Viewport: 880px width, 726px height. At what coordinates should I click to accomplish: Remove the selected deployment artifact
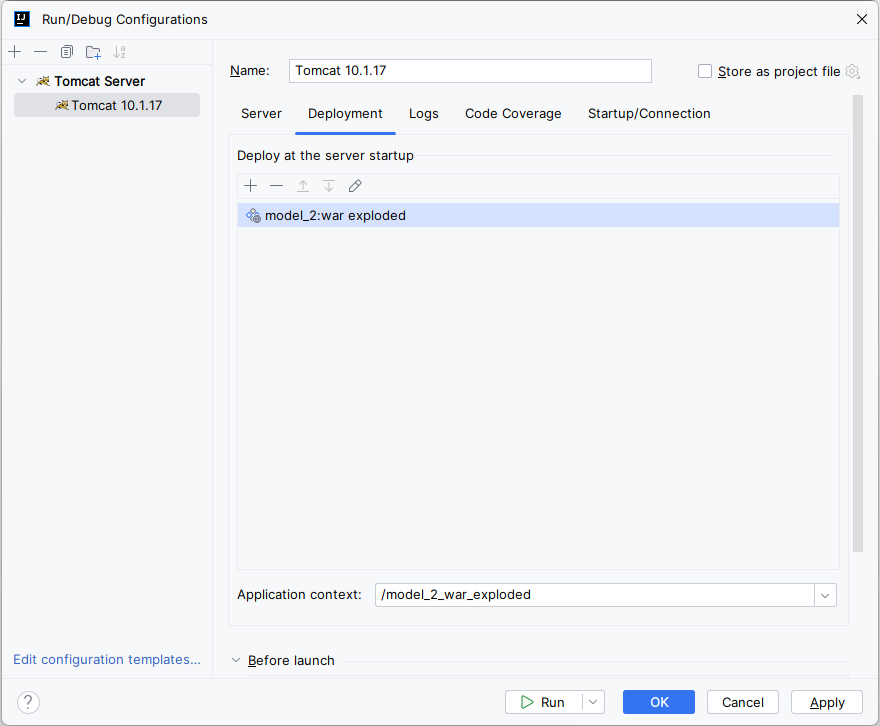pos(277,186)
